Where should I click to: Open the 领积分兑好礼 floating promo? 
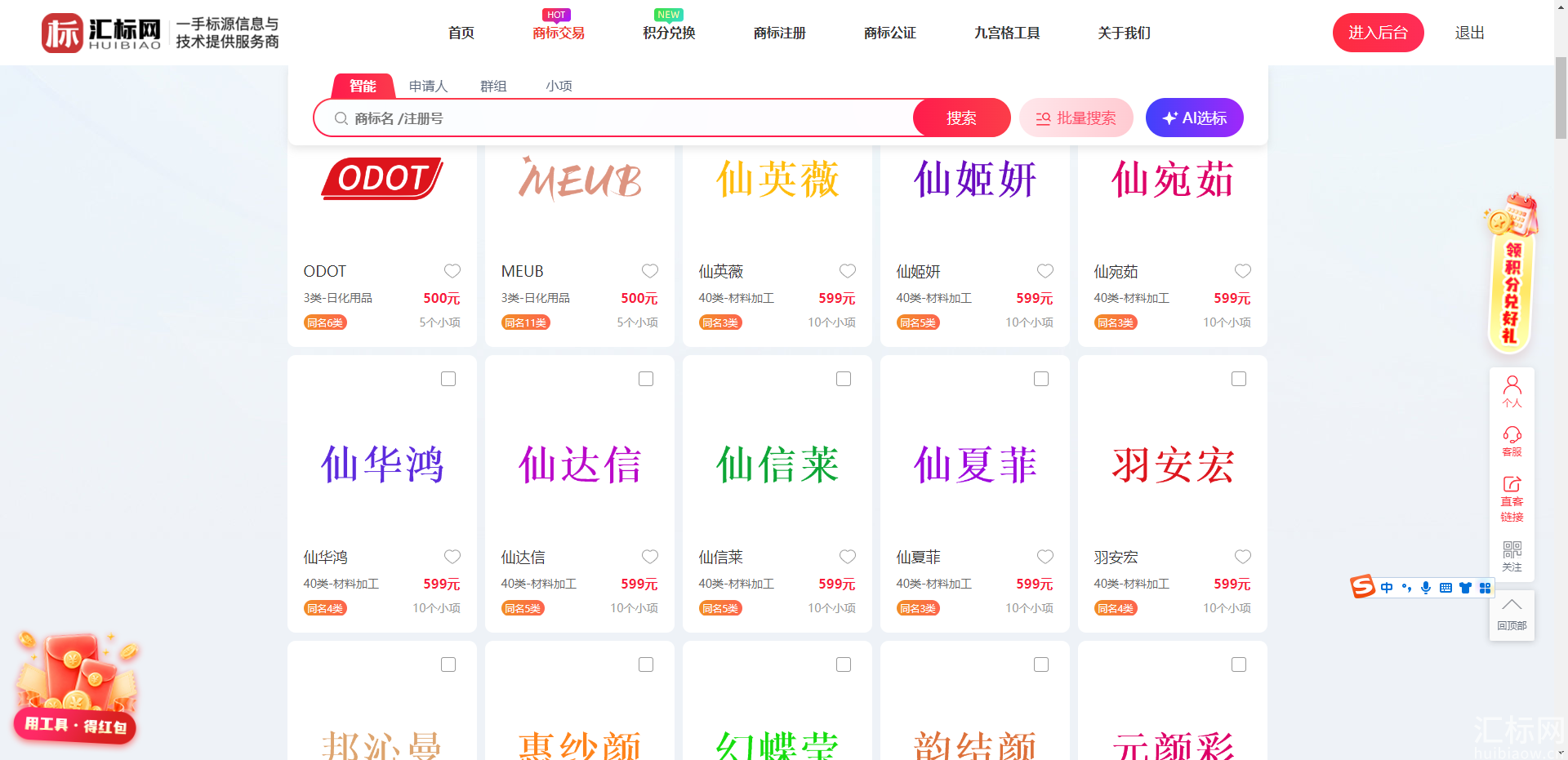click(1510, 273)
